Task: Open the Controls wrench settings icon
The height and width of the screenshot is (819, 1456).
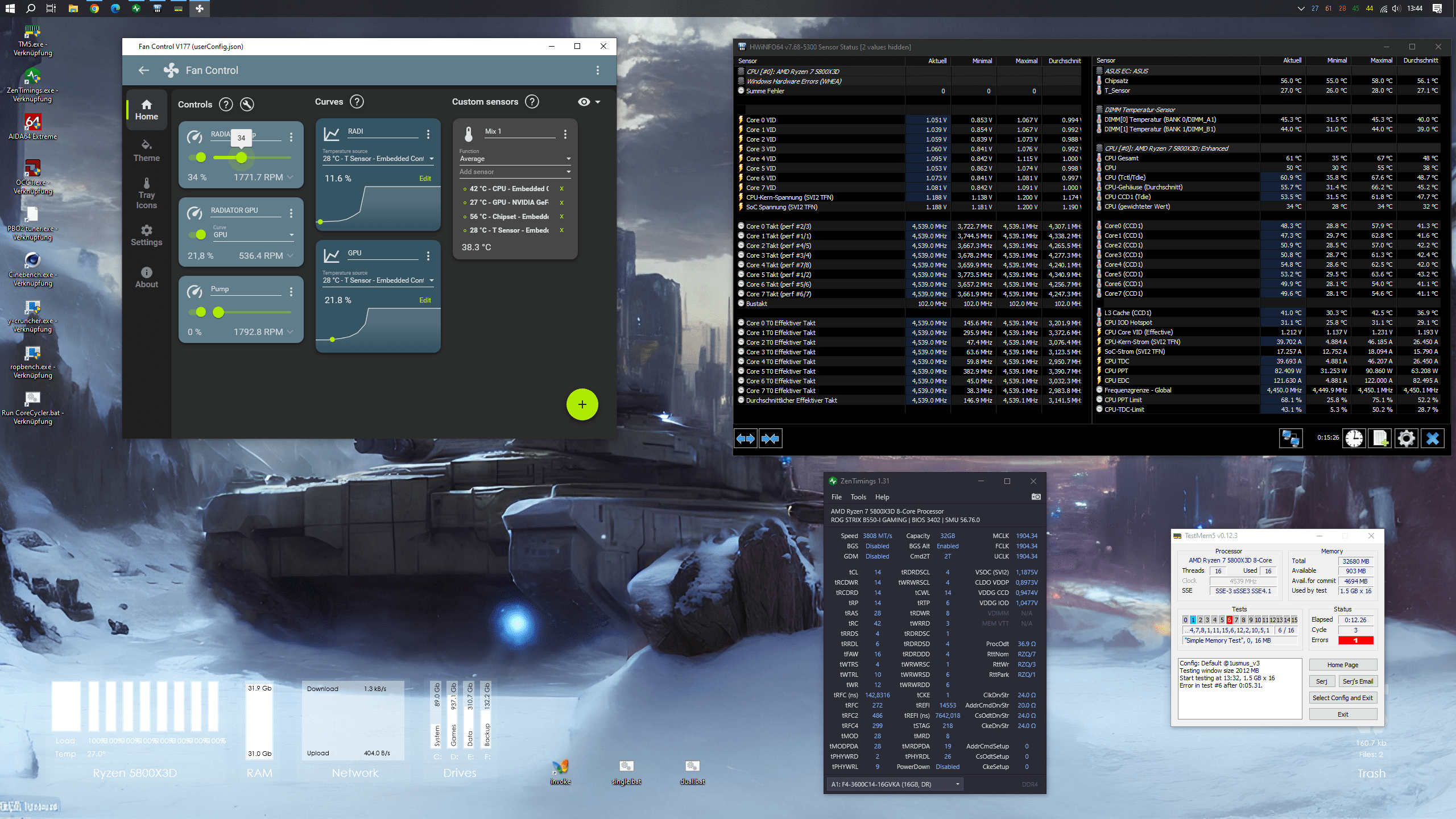Action: (x=247, y=104)
